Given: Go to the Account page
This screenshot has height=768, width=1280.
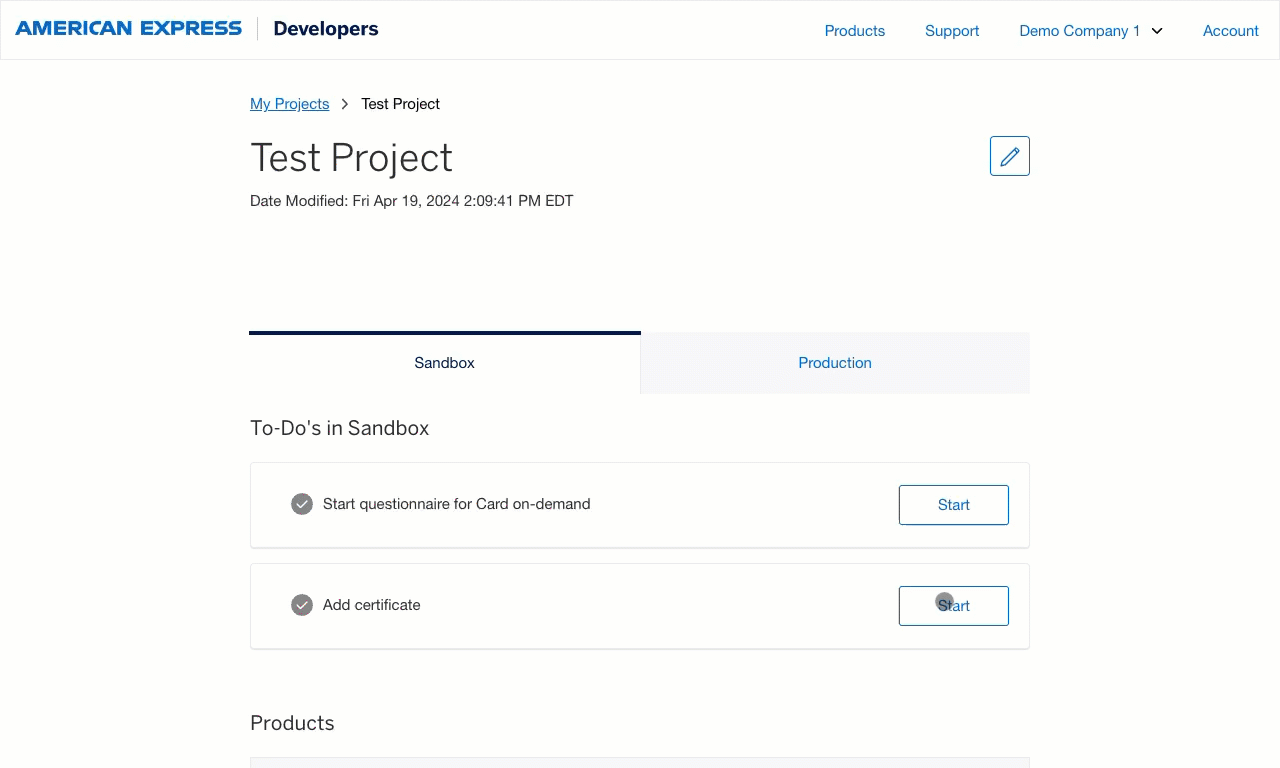Looking at the screenshot, I should tap(1230, 31).
